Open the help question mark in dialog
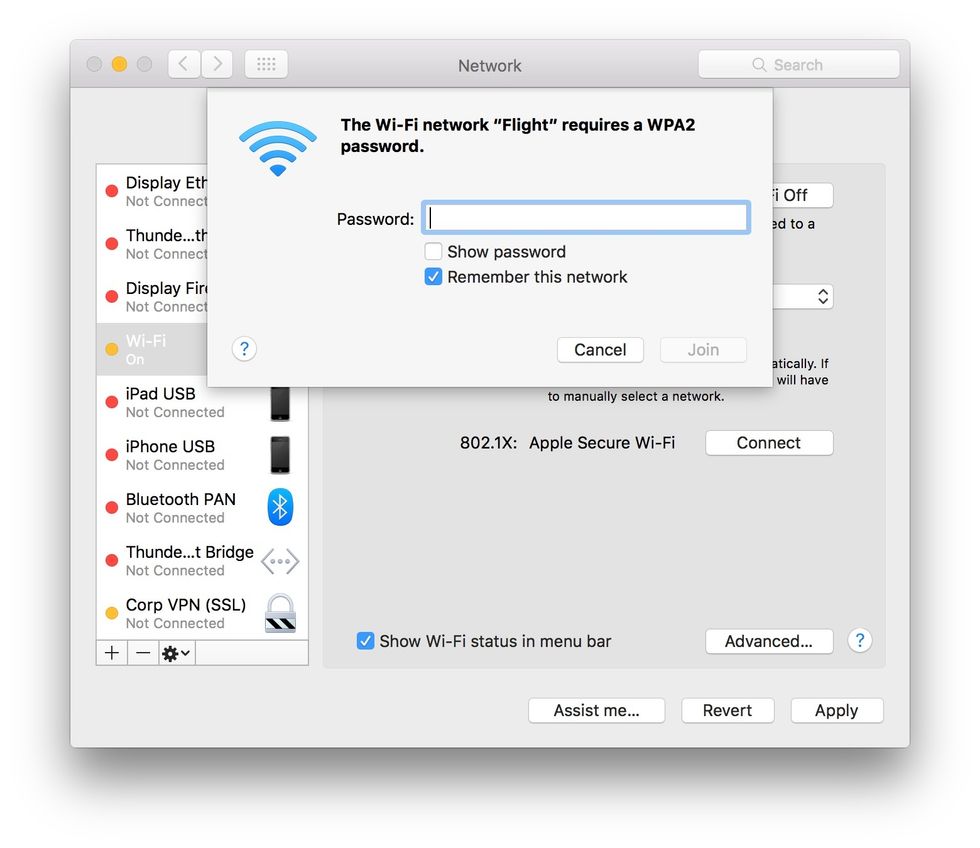 tap(244, 349)
